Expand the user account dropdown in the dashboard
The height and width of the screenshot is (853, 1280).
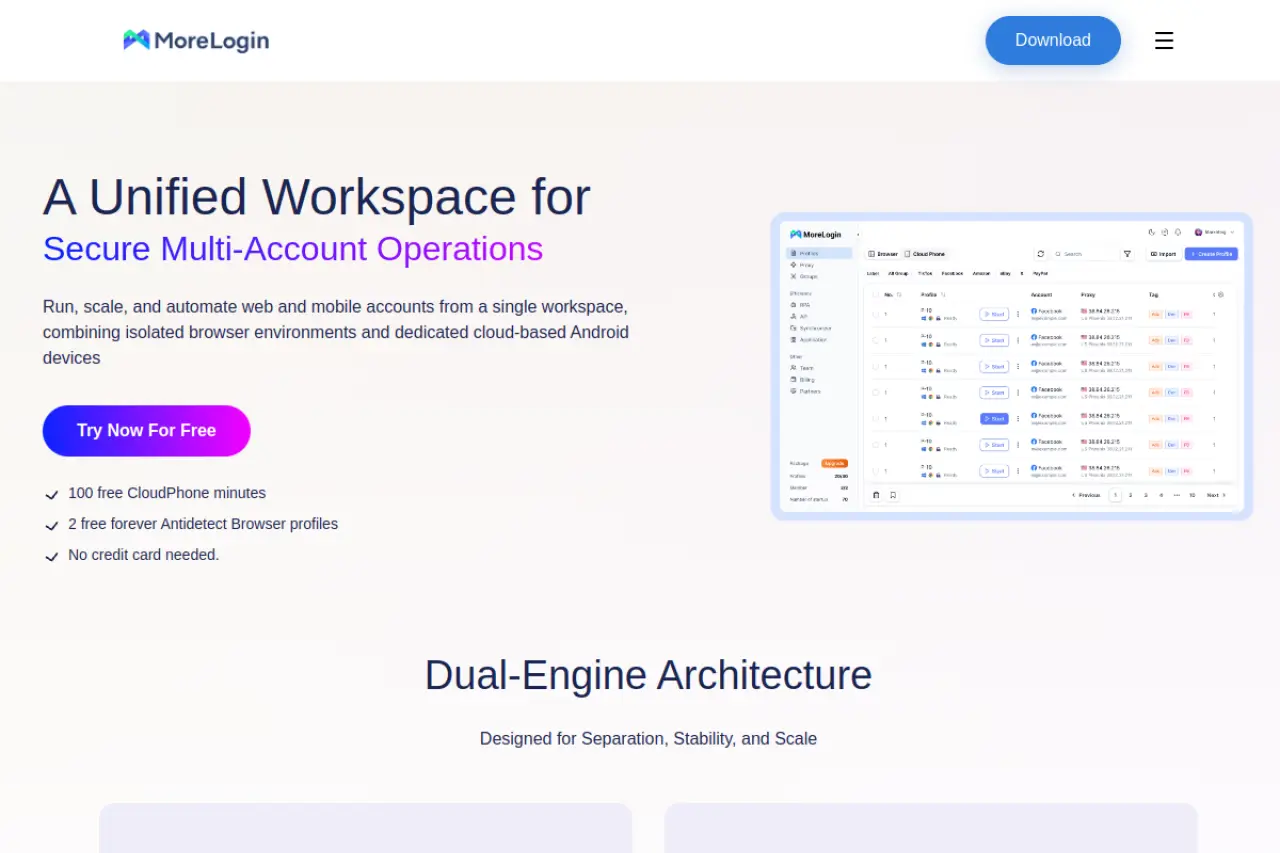click(1215, 232)
